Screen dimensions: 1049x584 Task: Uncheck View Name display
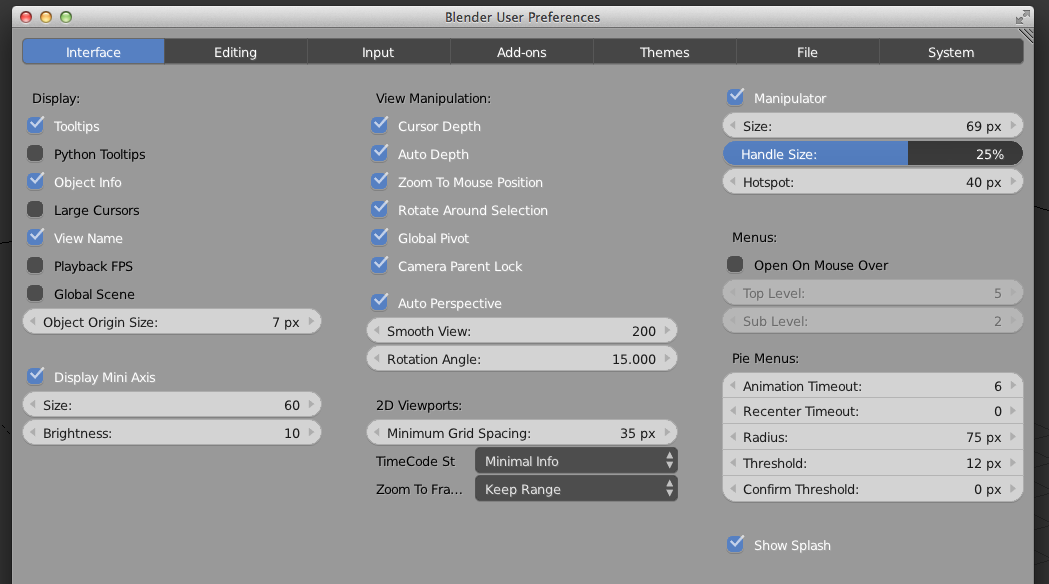coord(35,238)
